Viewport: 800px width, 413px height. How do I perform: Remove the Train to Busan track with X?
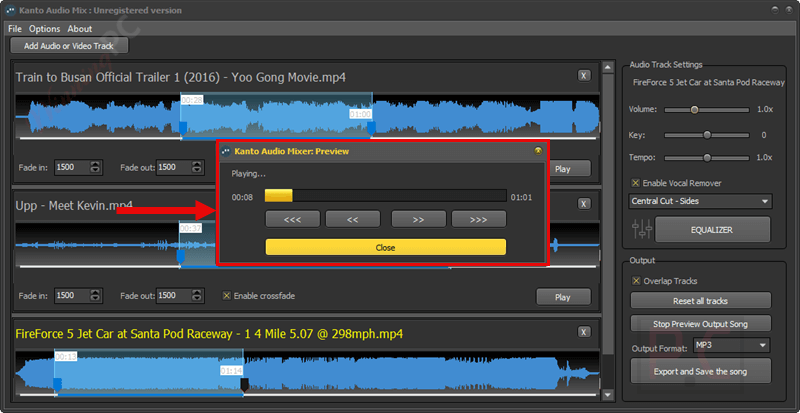click(x=584, y=76)
